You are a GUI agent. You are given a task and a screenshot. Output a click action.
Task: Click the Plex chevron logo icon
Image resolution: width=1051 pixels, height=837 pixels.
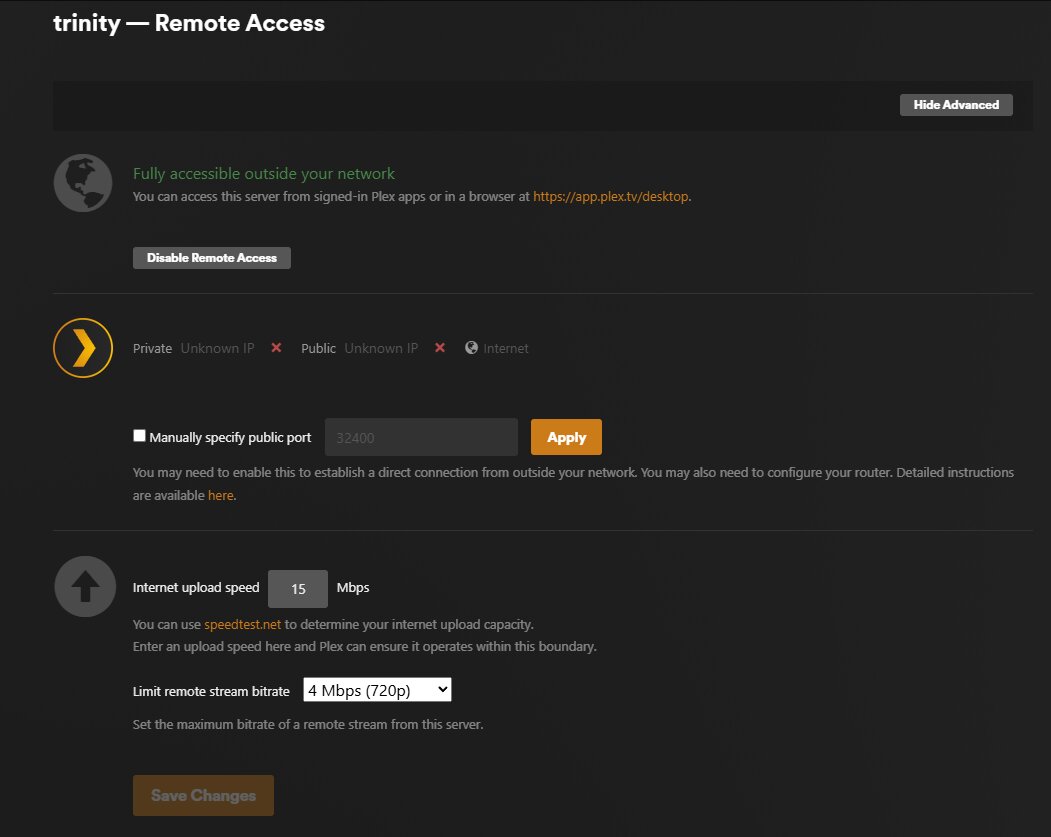click(x=83, y=348)
